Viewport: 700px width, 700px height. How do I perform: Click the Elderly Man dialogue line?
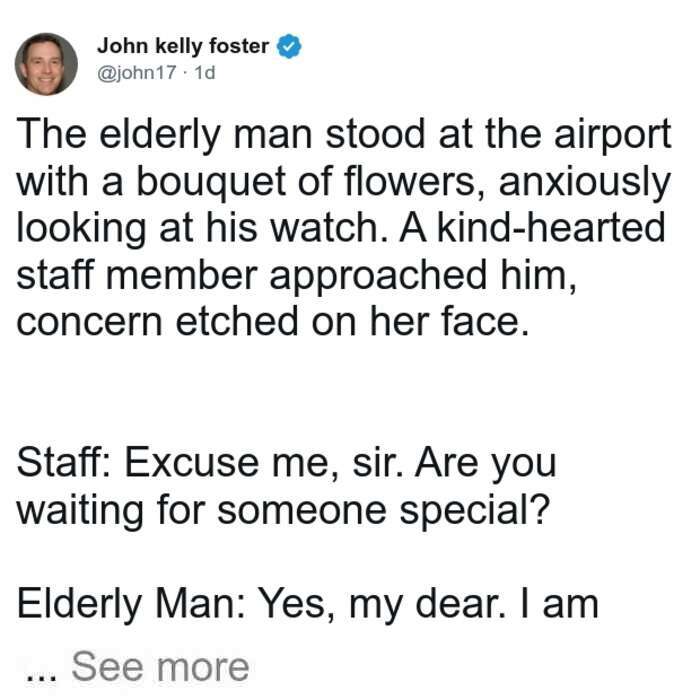pos(308,604)
